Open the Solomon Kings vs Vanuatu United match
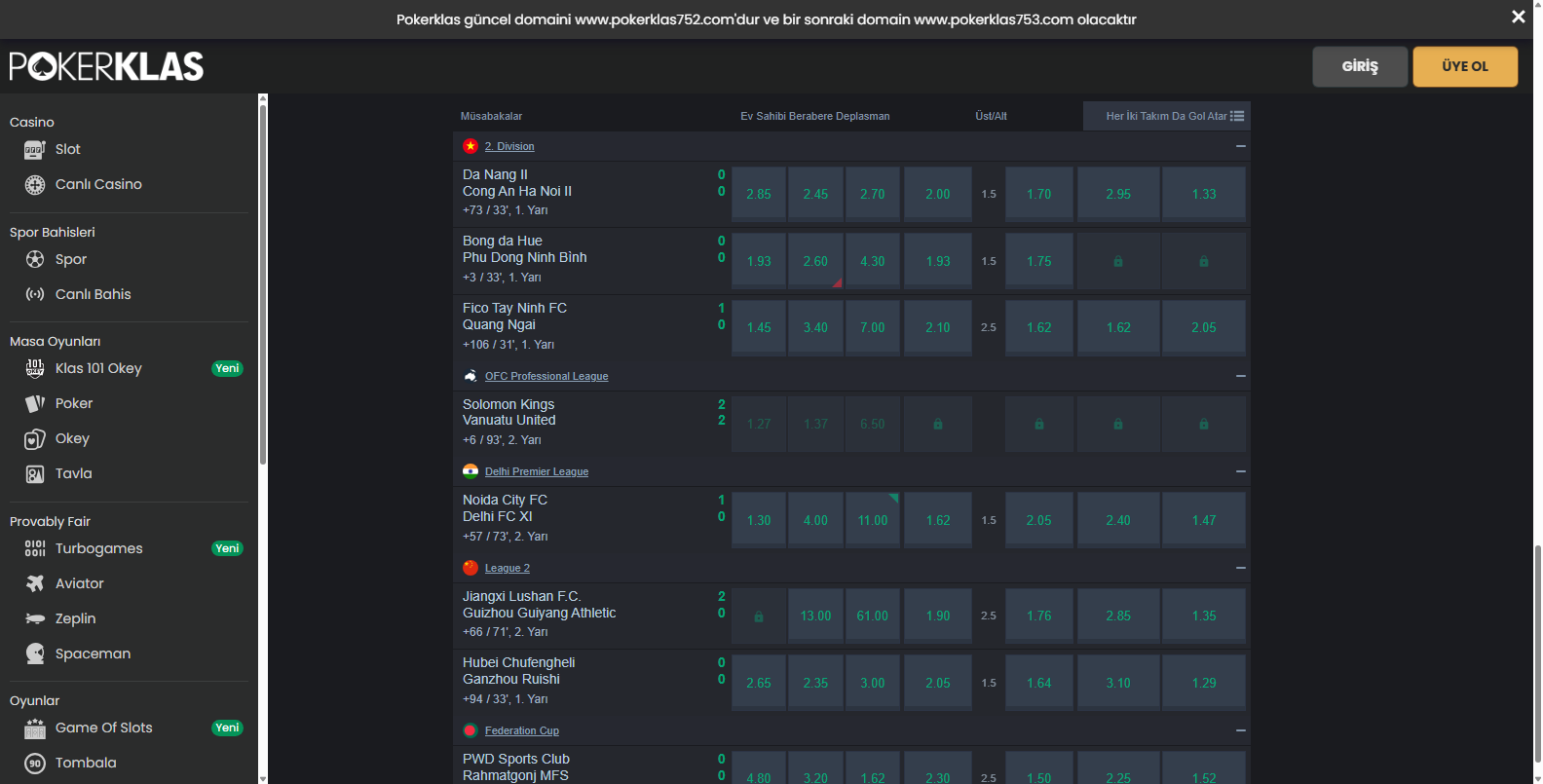This screenshot has width=1543, height=784. pos(509,412)
